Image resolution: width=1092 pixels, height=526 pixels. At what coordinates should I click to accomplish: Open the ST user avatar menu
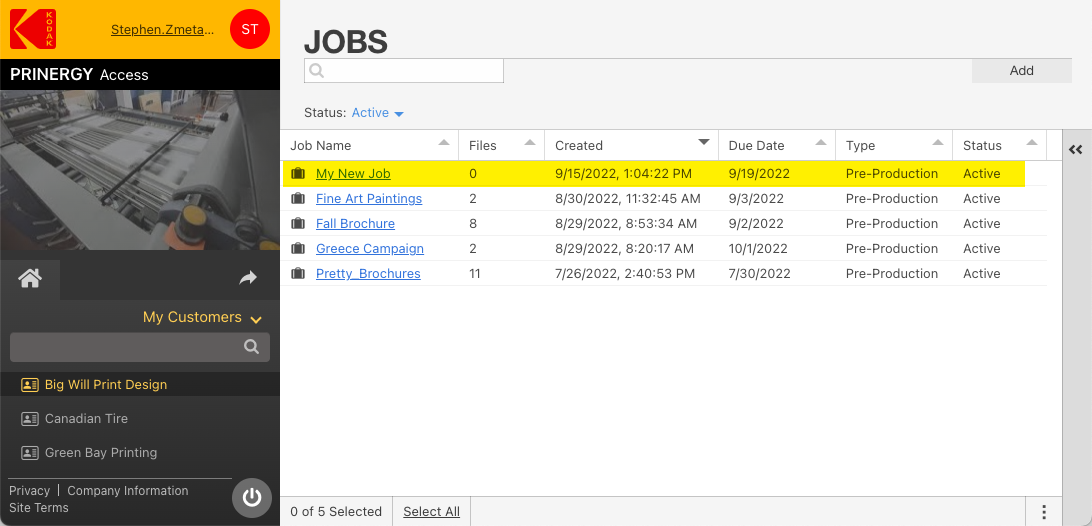point(249,29)
